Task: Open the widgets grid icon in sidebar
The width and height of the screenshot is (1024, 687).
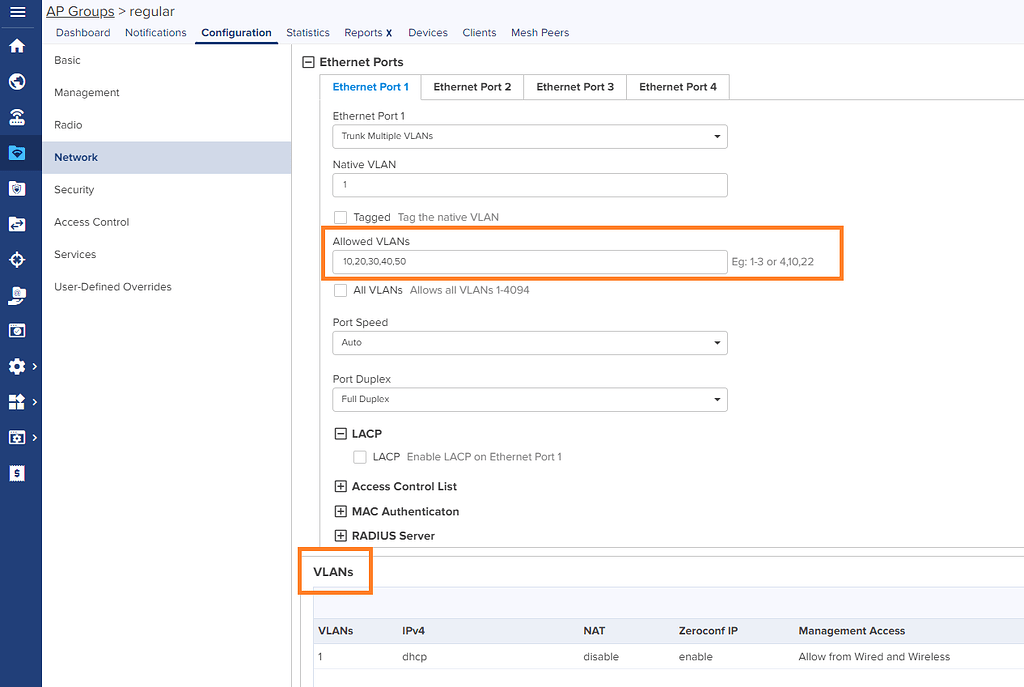Action: pyautogui.click(x=17, y=402)
